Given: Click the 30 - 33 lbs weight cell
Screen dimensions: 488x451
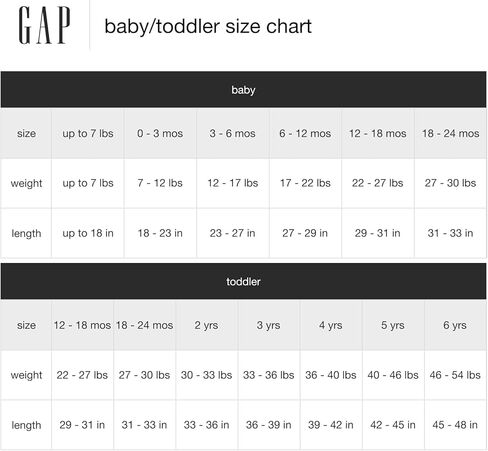Looking at the screenshot, I should 207,375.
